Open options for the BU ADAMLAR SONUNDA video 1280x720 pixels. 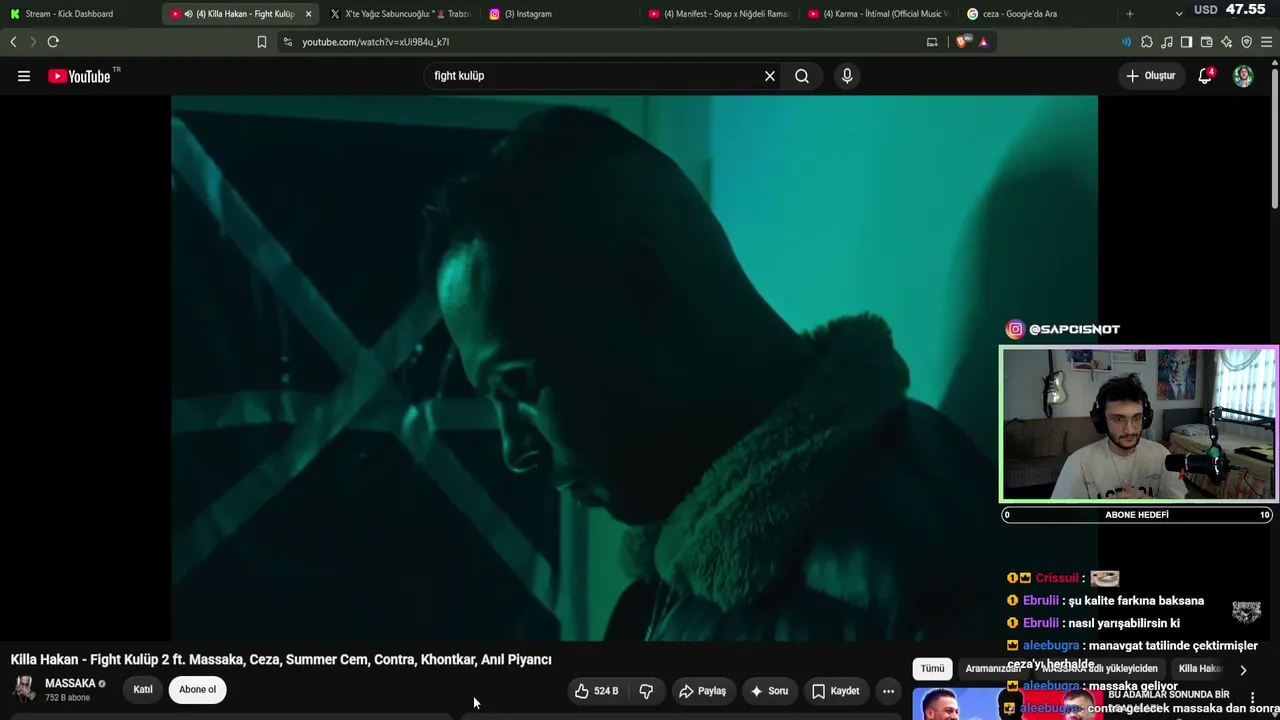tap(1253, 697)
